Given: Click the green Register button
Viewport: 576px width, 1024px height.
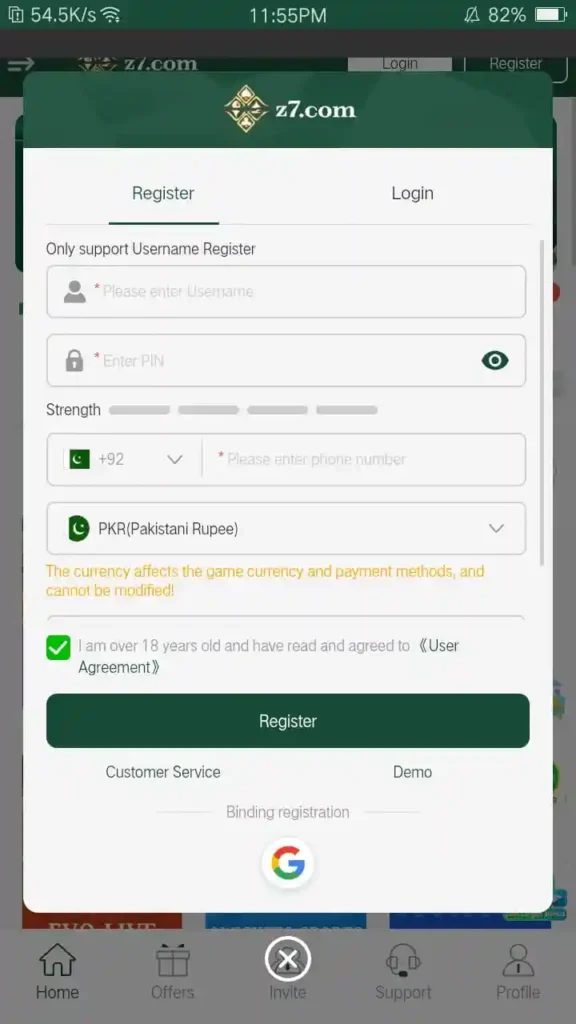Looking at the screenshot, I should point(288,721).
